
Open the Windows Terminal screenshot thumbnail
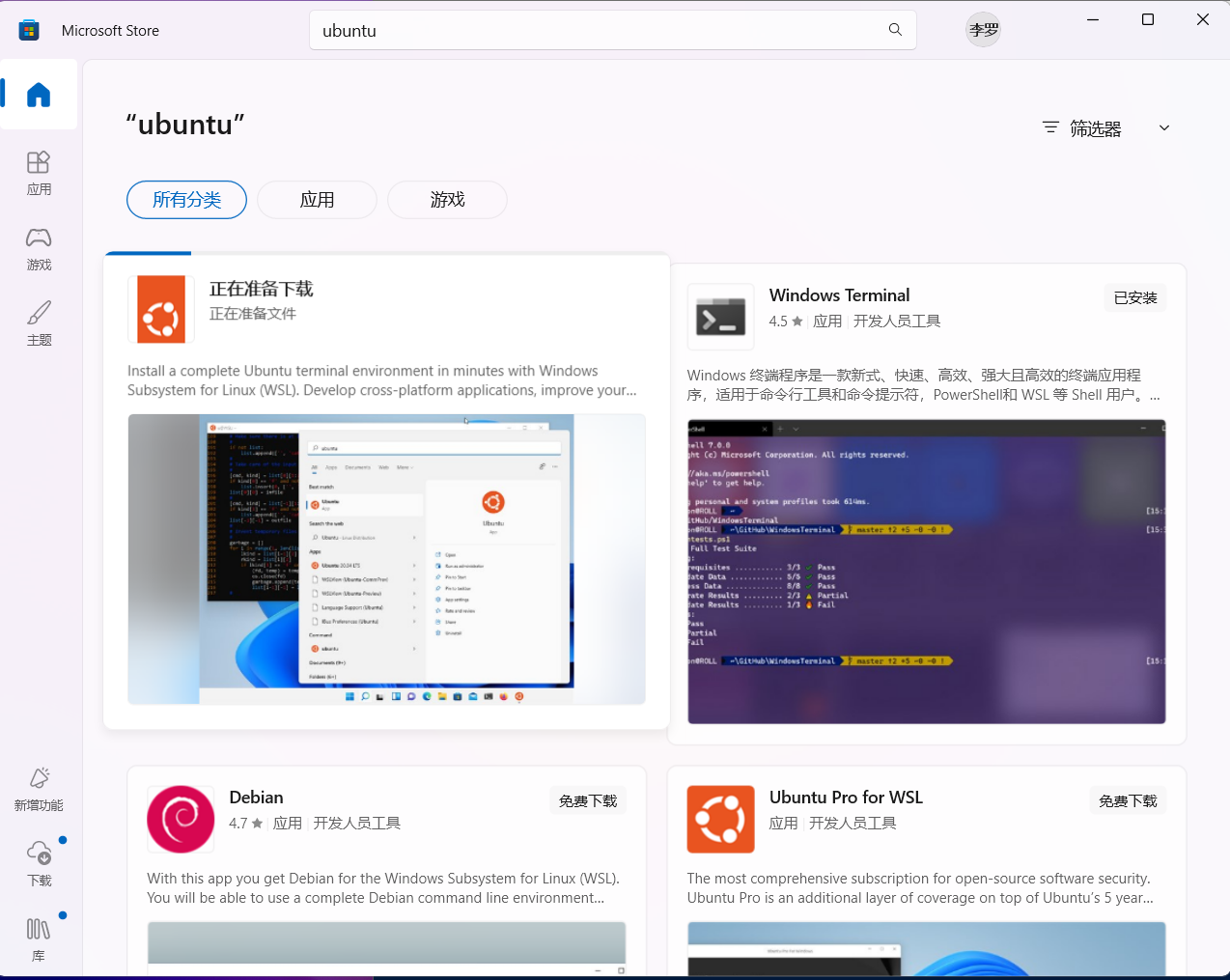click(x=927, y=572)
